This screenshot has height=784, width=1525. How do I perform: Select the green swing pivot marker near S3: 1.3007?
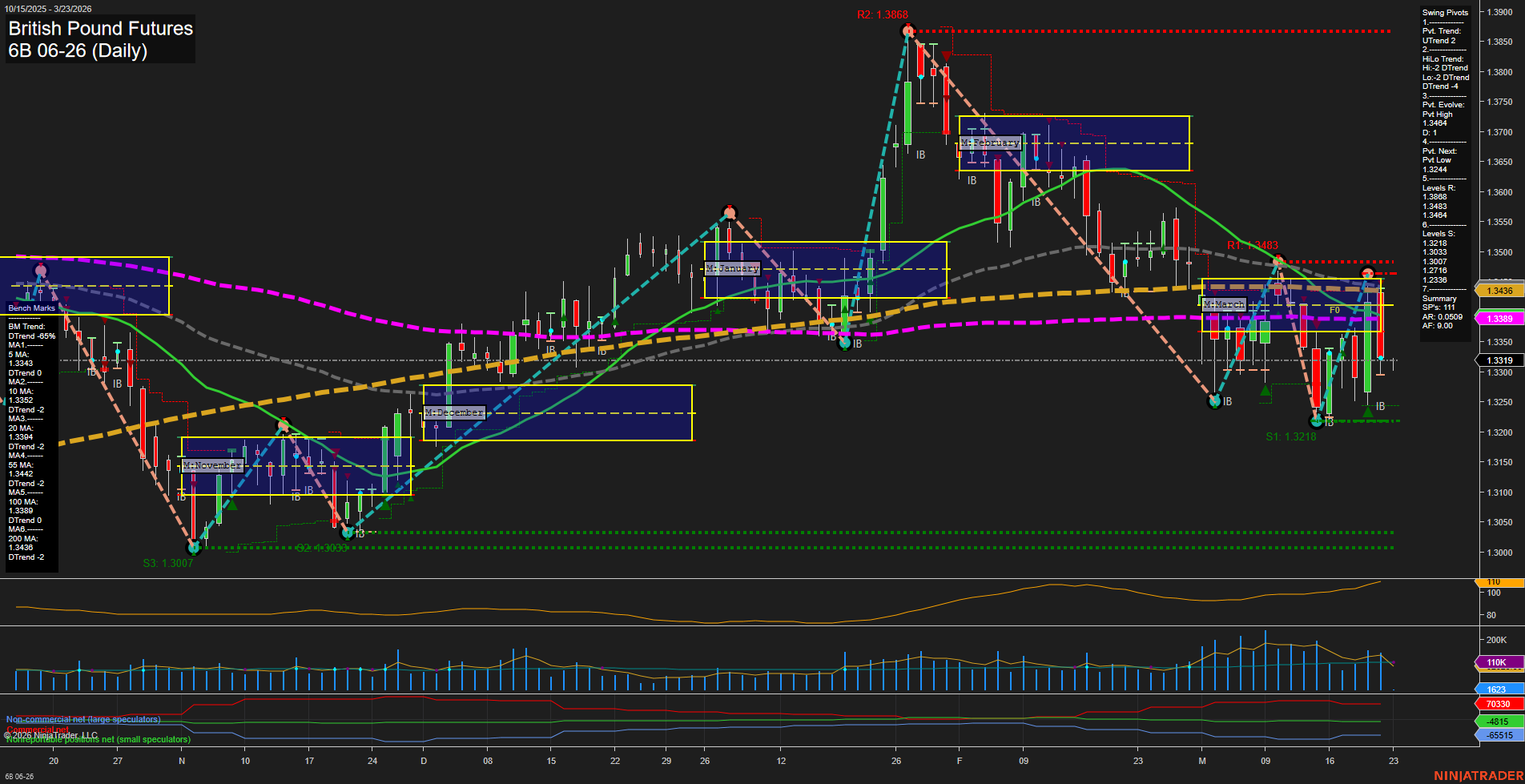coord(193,548)
